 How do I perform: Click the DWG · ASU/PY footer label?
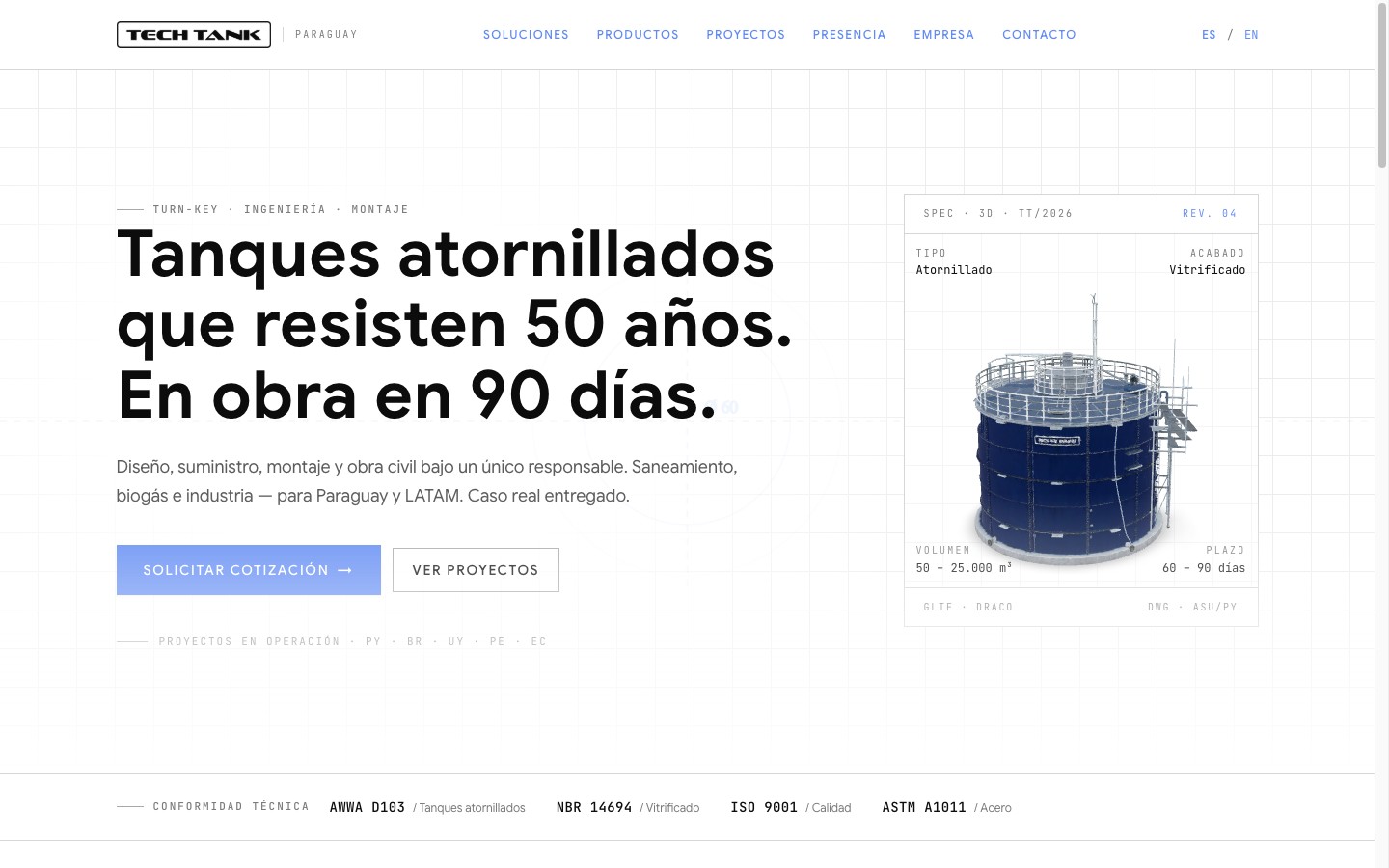tap(1192, 608)
